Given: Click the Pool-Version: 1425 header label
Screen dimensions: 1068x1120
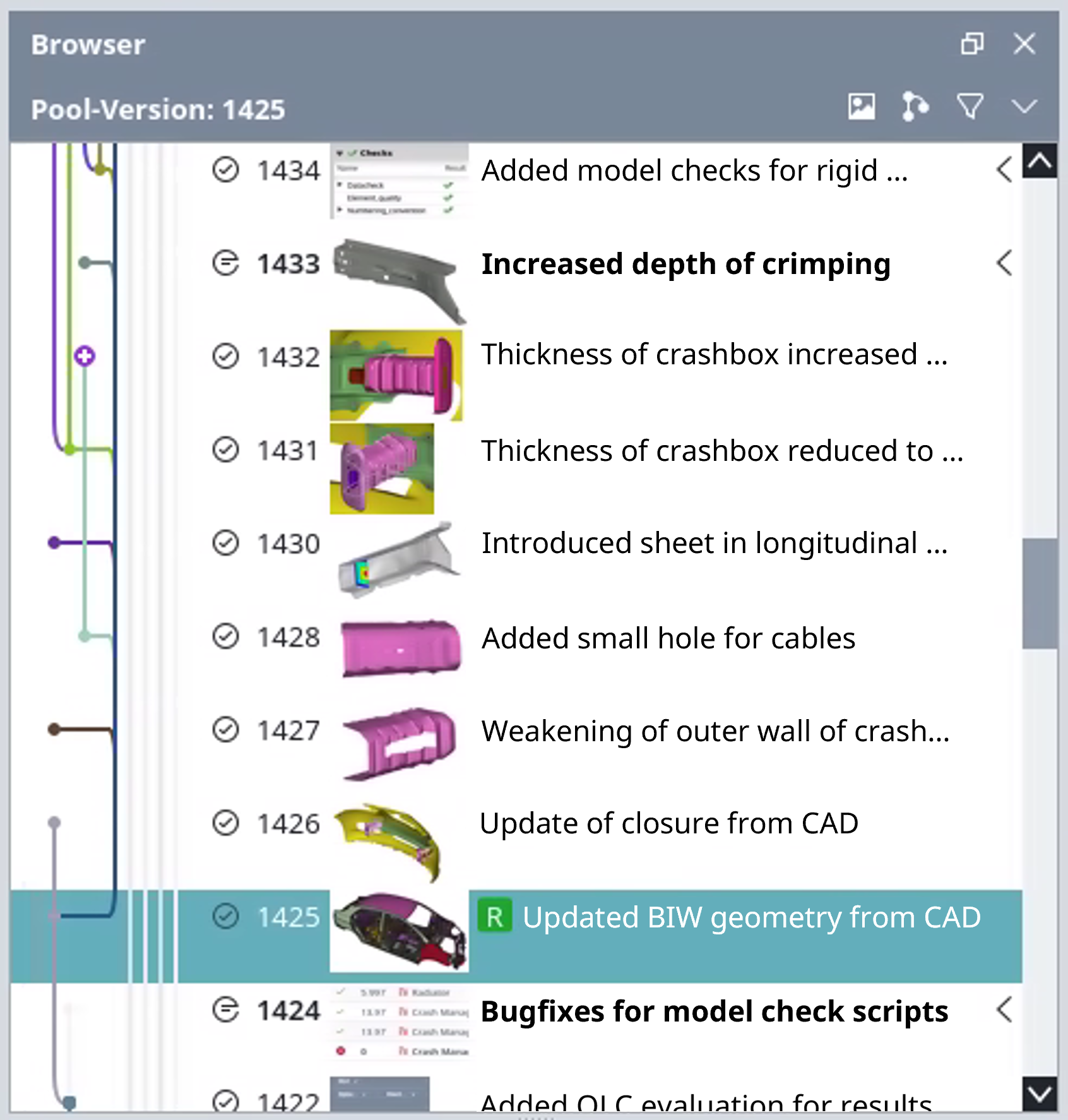Looking at the screenshot, I should point(158,109).
